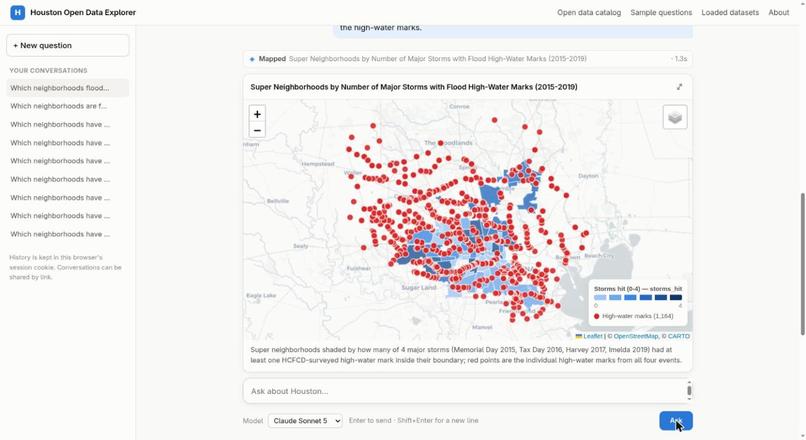Open the Open data catalog page
The height and width of the screenshot is (440, 806).
pyautogui.click(x=589, y=12)
